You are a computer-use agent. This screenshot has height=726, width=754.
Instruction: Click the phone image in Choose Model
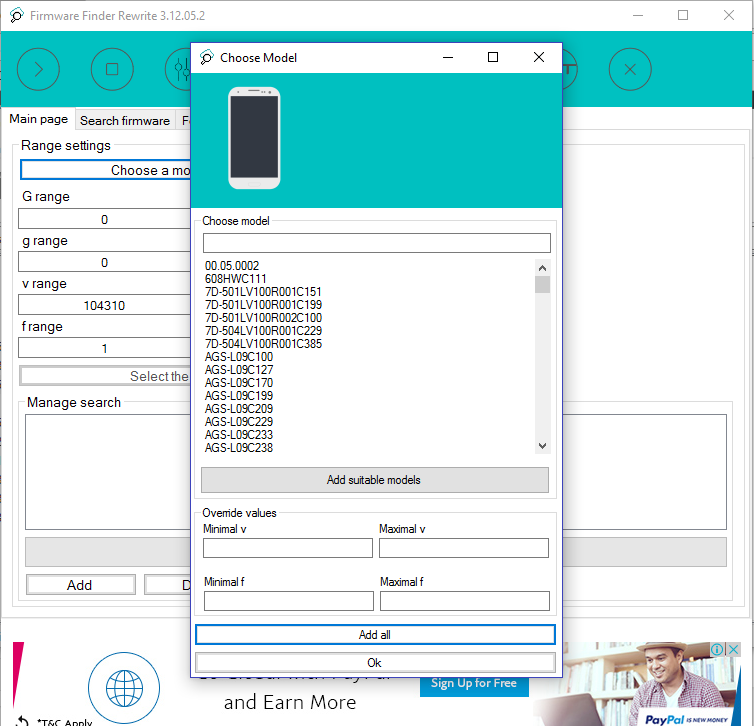coord(254,138)
